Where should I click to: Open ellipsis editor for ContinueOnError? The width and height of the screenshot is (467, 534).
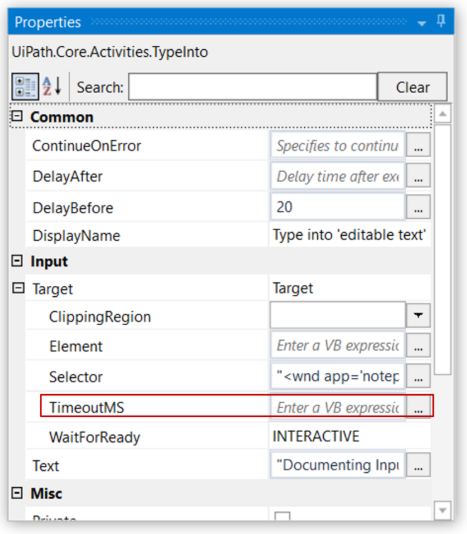click(418, 145)
